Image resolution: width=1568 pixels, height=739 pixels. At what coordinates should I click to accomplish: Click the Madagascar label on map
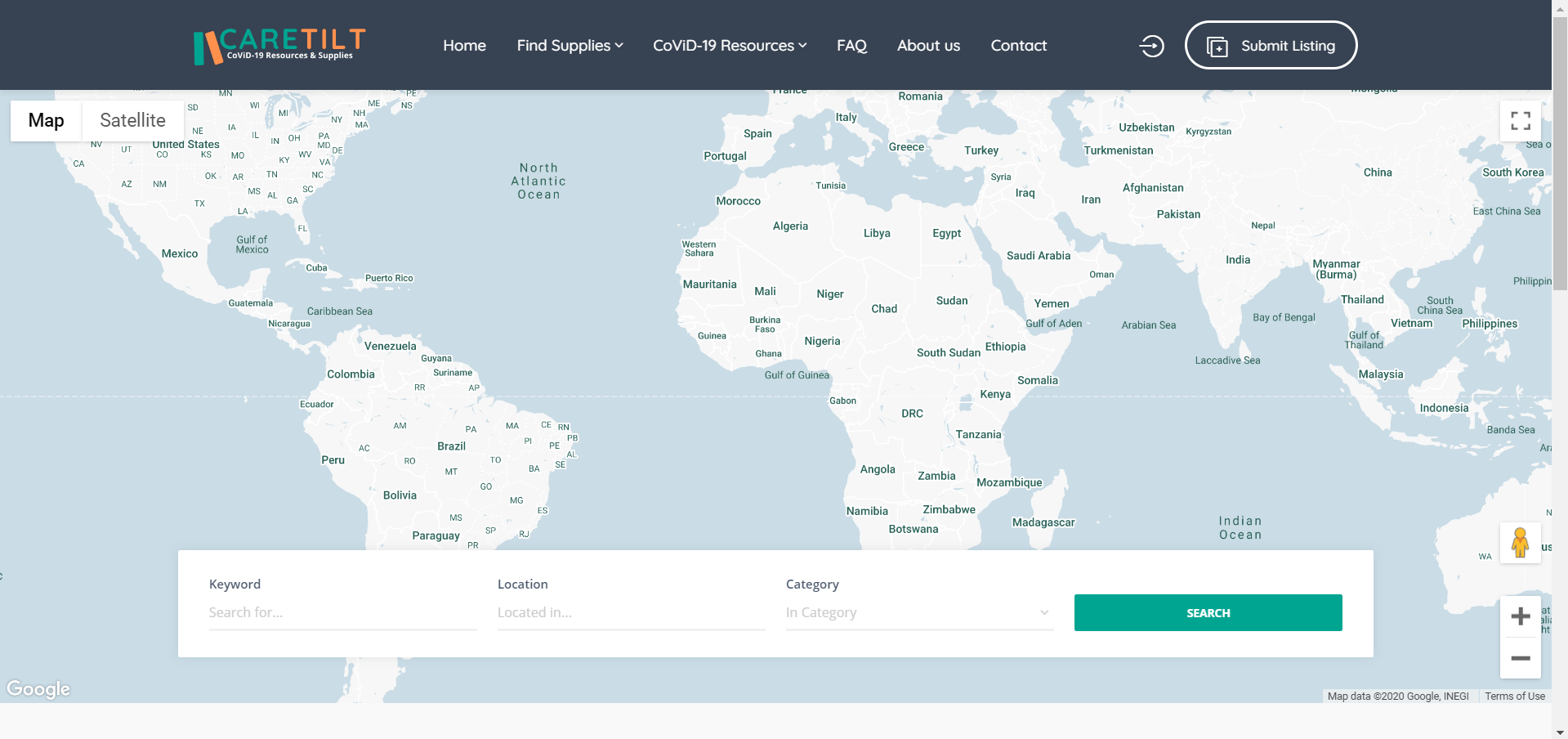click(1043, 523)
